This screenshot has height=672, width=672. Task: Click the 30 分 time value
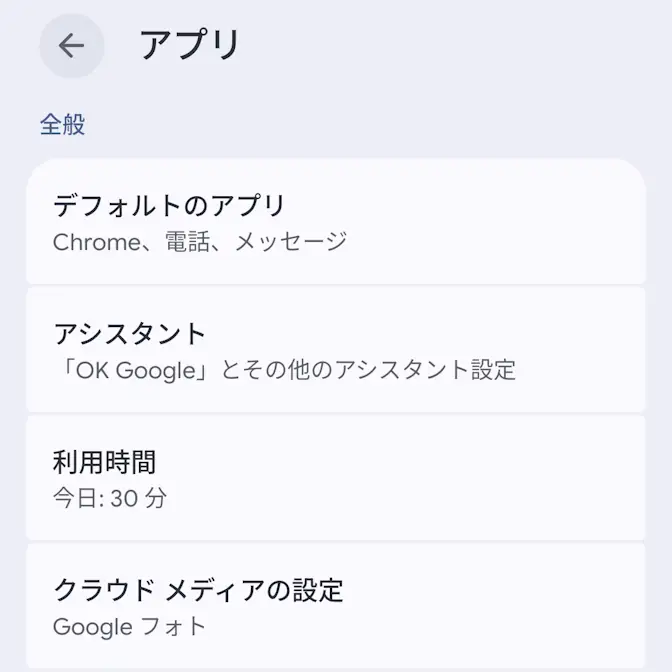coord(138,498)
